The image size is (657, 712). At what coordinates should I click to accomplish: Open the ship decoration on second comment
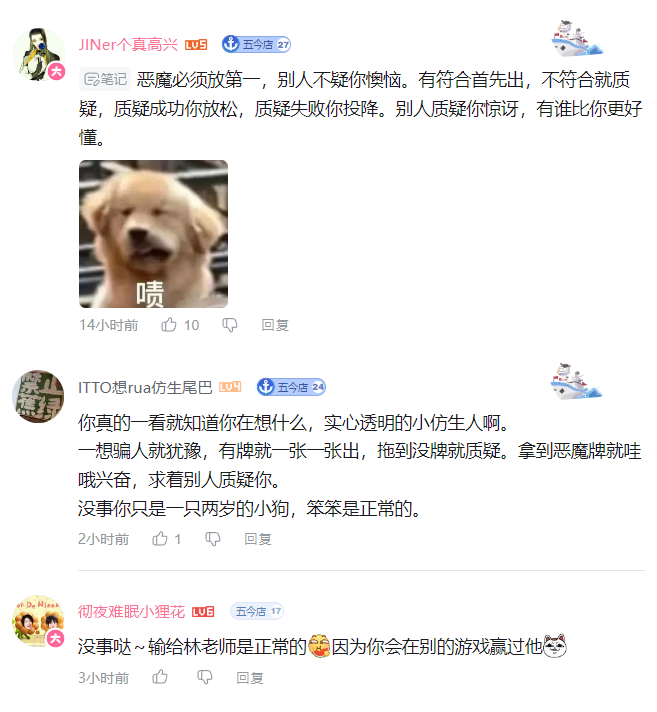click(x=576, y=381)
